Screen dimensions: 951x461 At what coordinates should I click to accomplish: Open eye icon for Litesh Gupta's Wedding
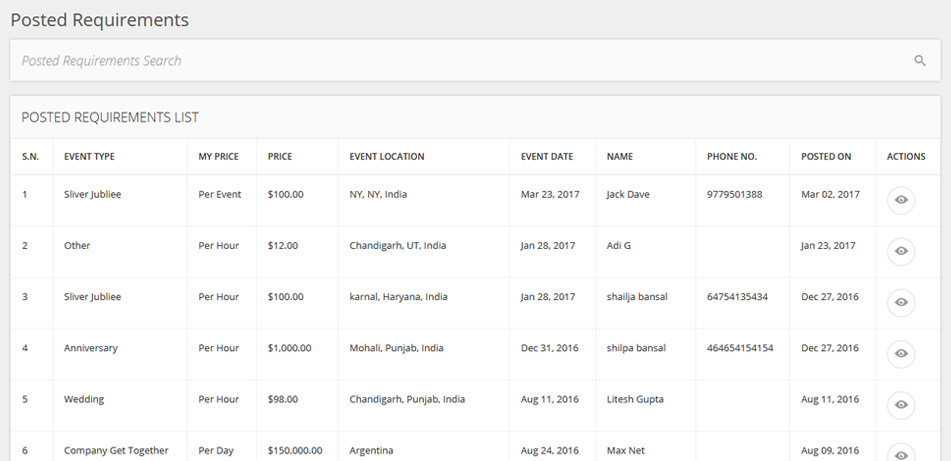coord(901,404)
